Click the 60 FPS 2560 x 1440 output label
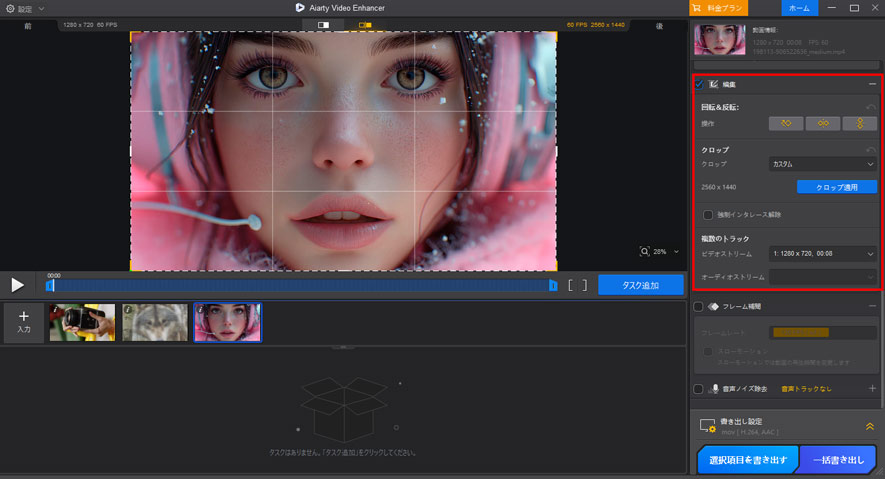 [595, 25]
